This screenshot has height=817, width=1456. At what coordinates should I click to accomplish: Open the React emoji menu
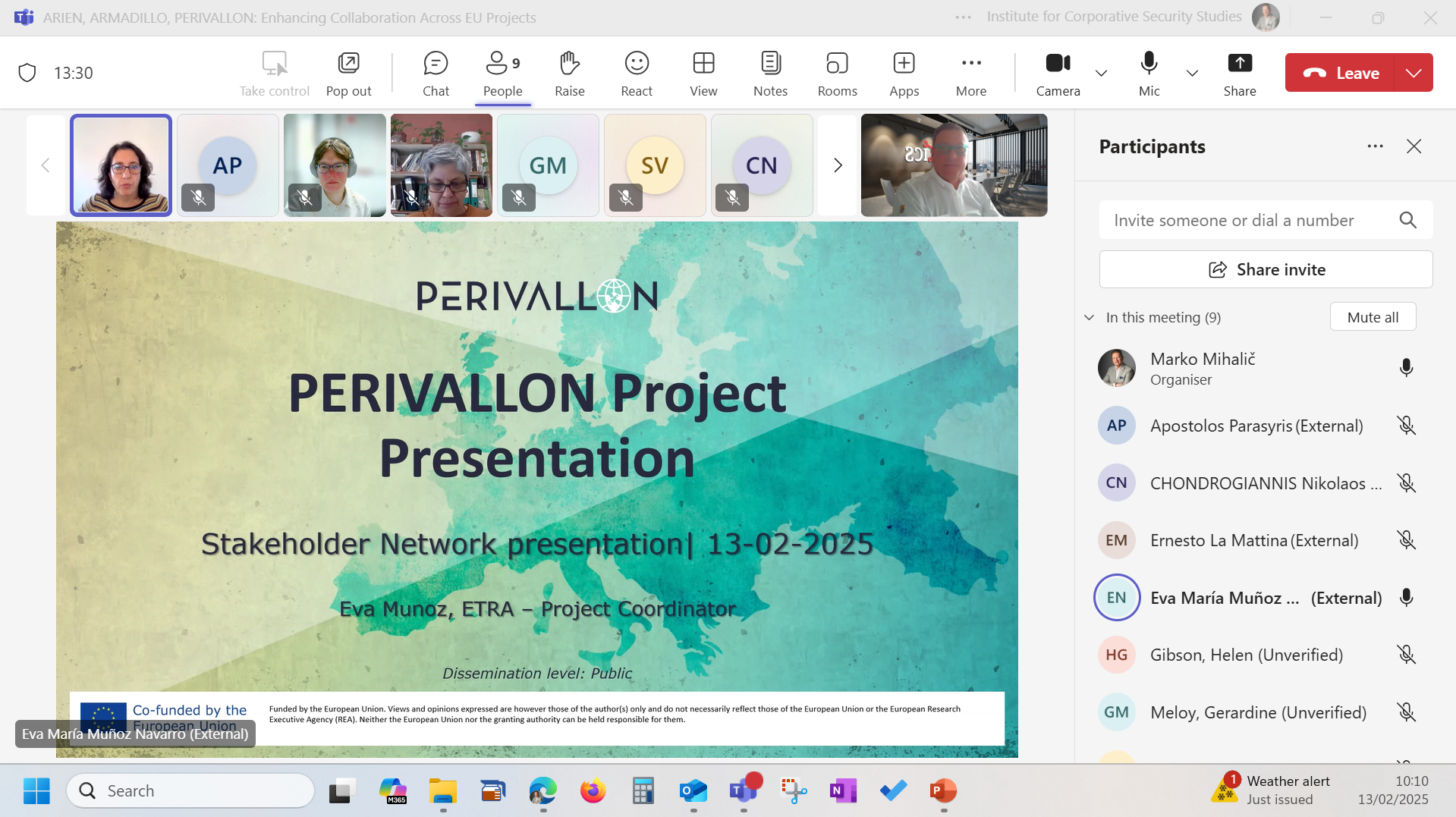click(636, 73)
